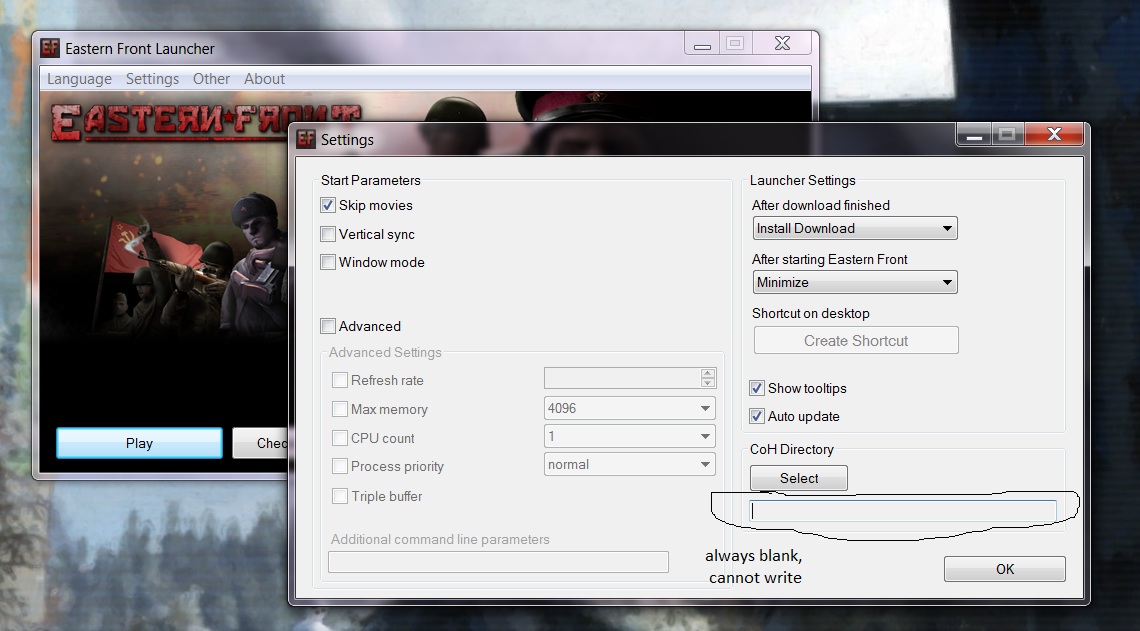1140x631 pixels.
Task: Open the Other menu in Launcher
Action: (211, 79)
